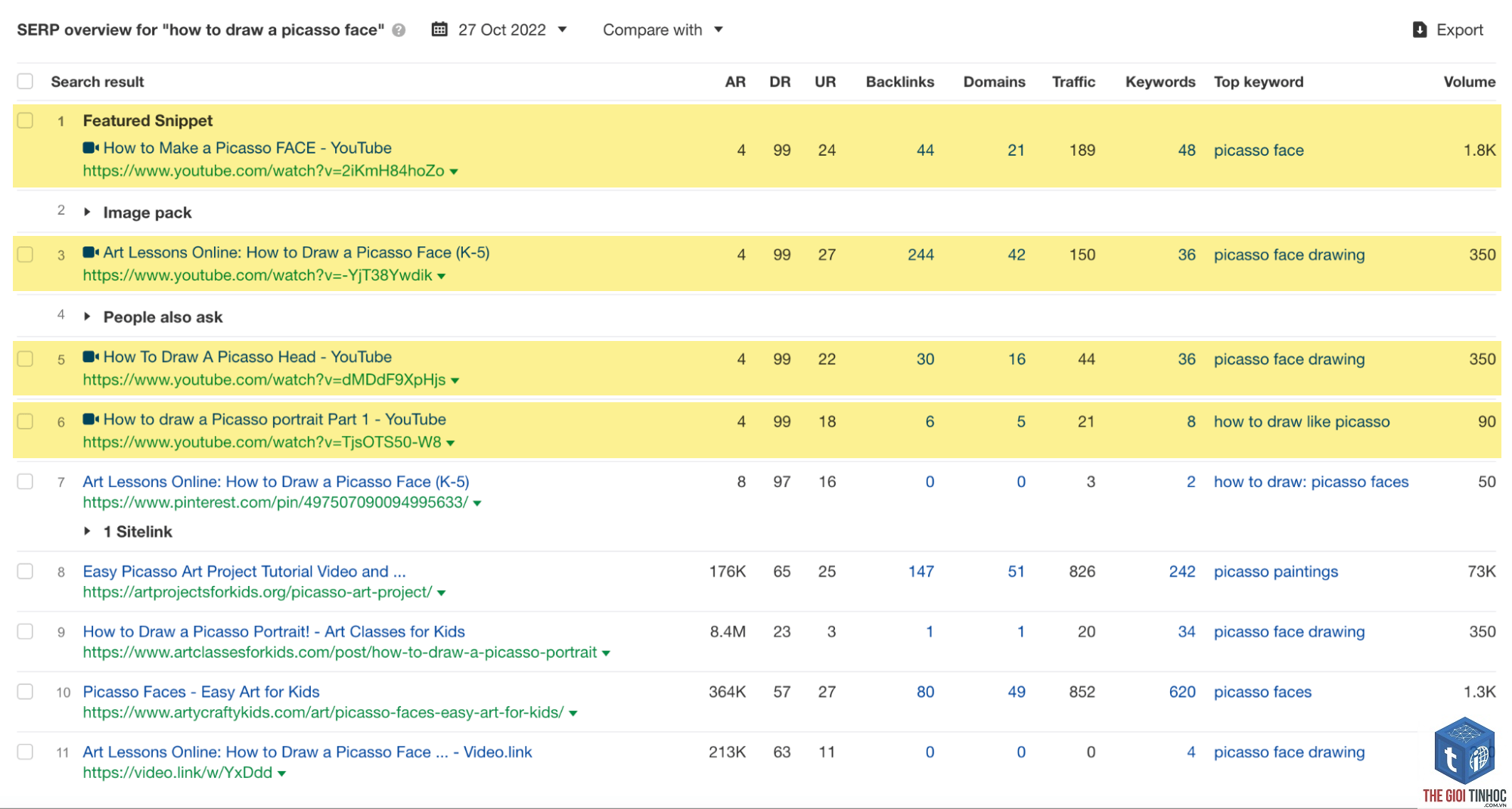
Task: Click keywords count 242 in row 8
Action: pos(1182,572)
